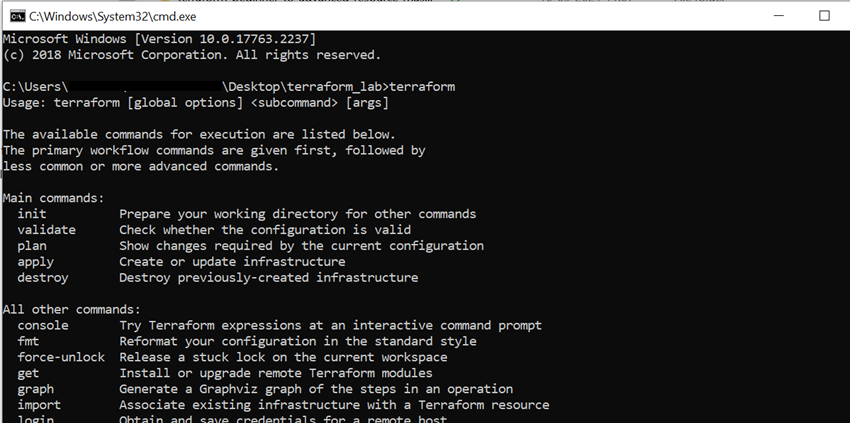Click the 'init' command in Main commands
This screenshot has height=423, width=850.
coord(32,214)
